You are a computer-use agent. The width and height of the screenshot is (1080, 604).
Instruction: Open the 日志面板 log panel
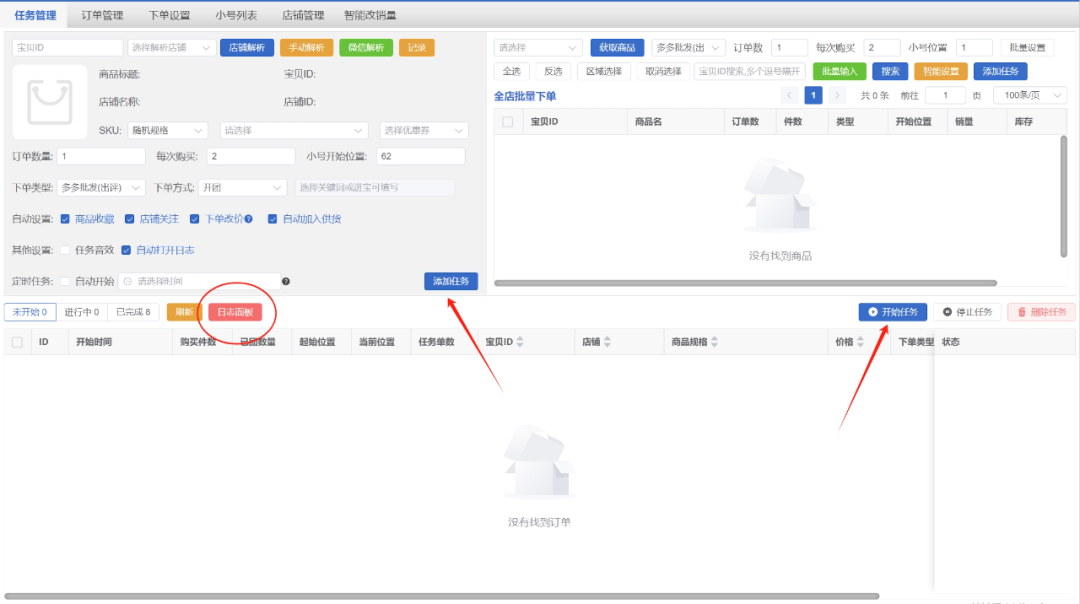(232, 311)
